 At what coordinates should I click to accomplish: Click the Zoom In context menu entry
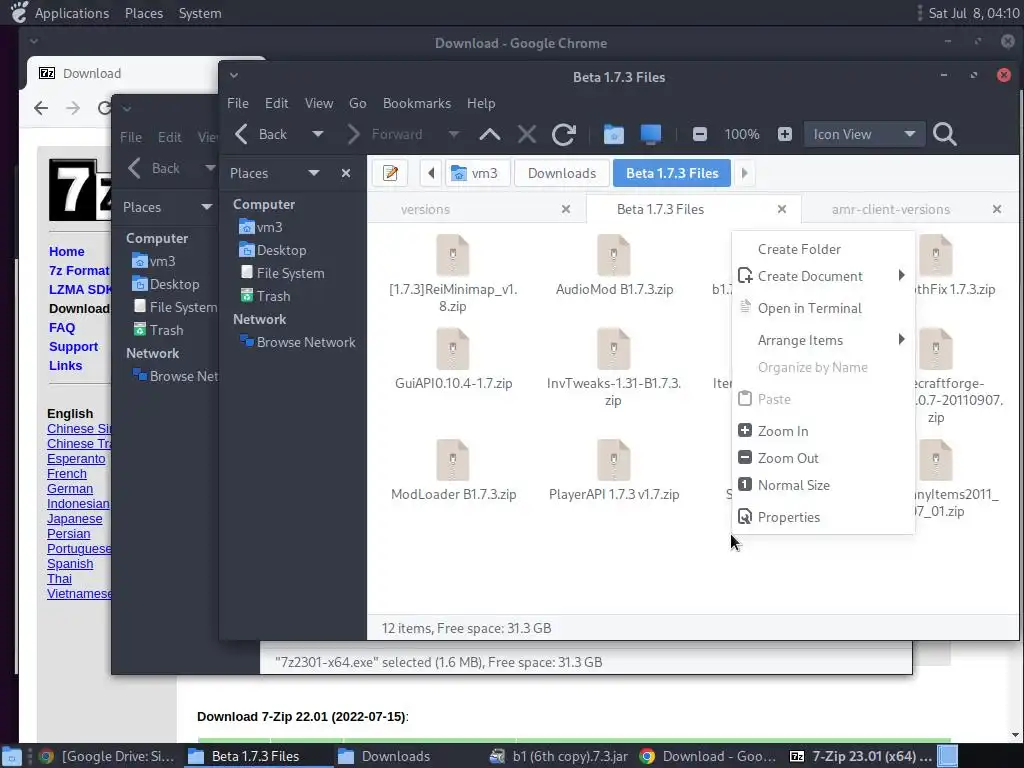tap(823, 431)
